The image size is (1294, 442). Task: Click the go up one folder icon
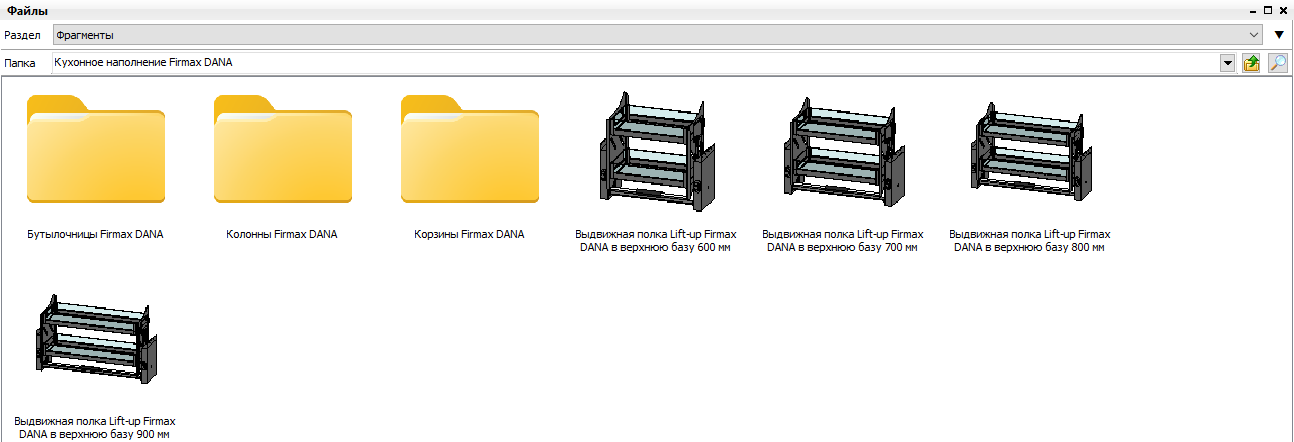click(x=1251, y=63)
